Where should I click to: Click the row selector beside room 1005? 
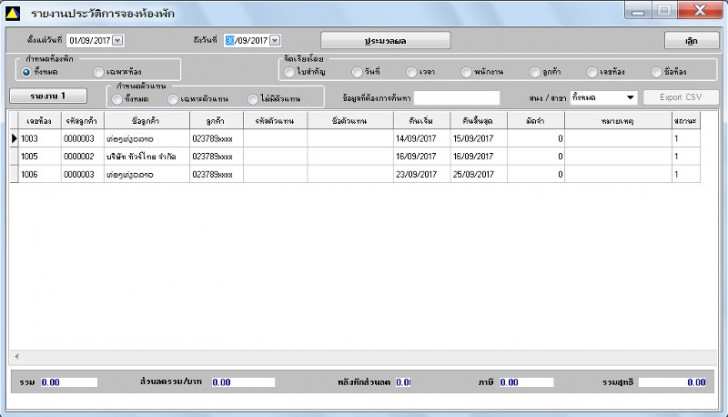(x=14, y=156)
